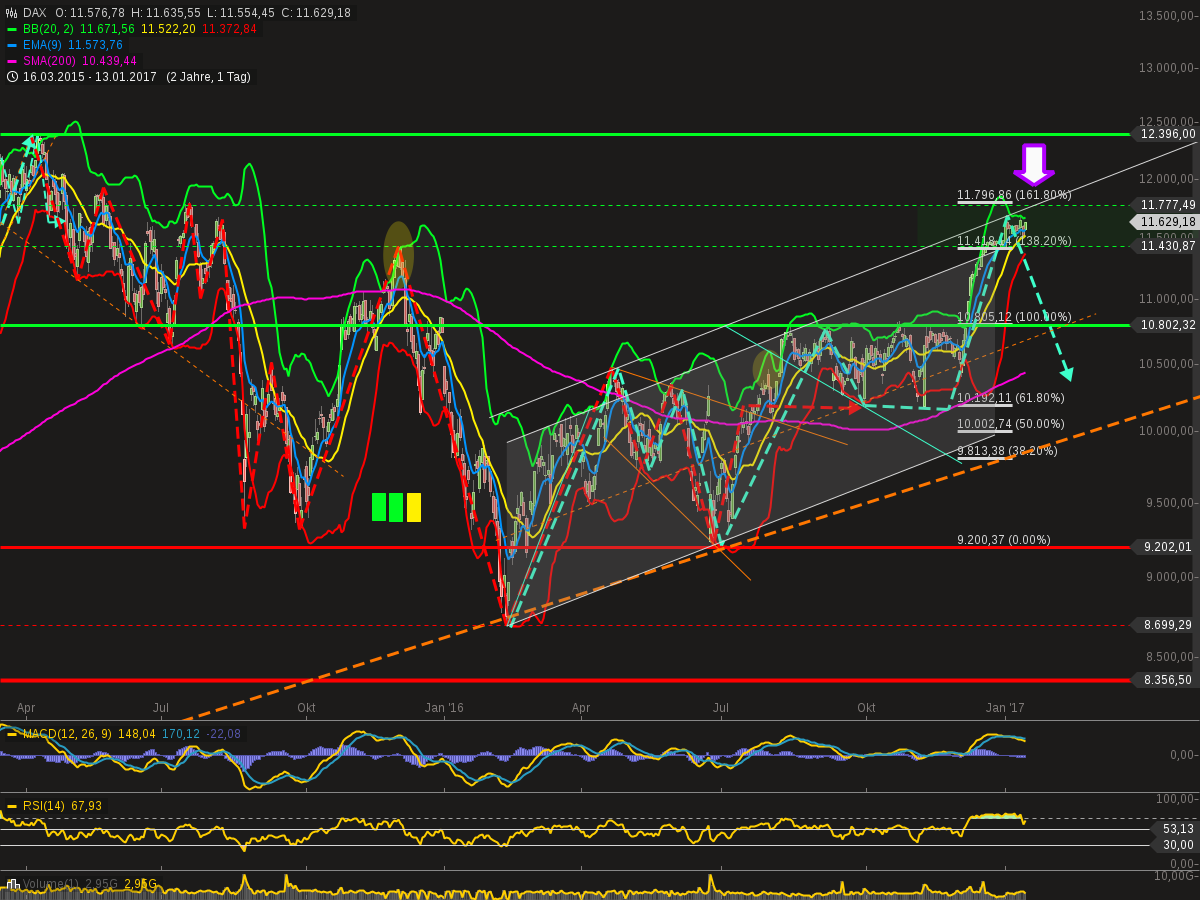
Task: Click the 8.356,50 price tag
Action: [1164, 680]
